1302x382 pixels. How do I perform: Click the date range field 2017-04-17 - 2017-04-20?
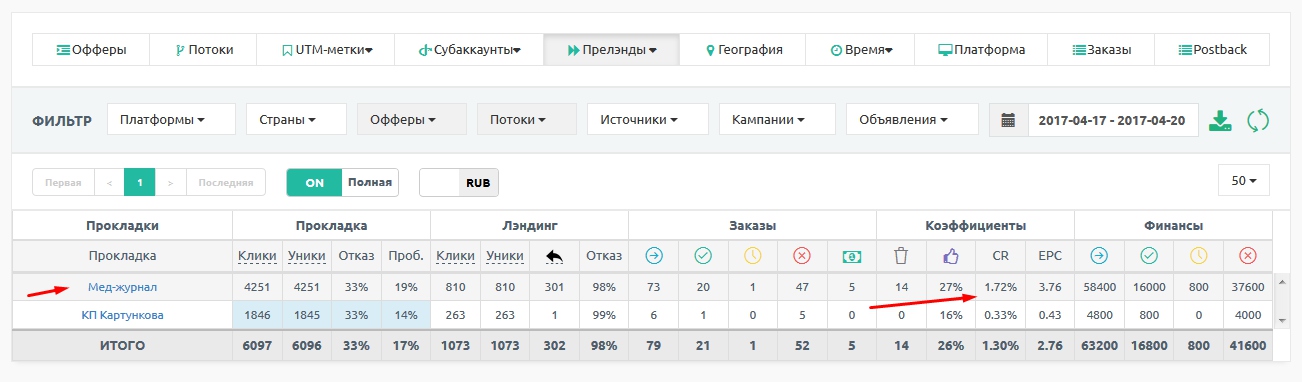pyautogui.click(x=1112, y=120)
